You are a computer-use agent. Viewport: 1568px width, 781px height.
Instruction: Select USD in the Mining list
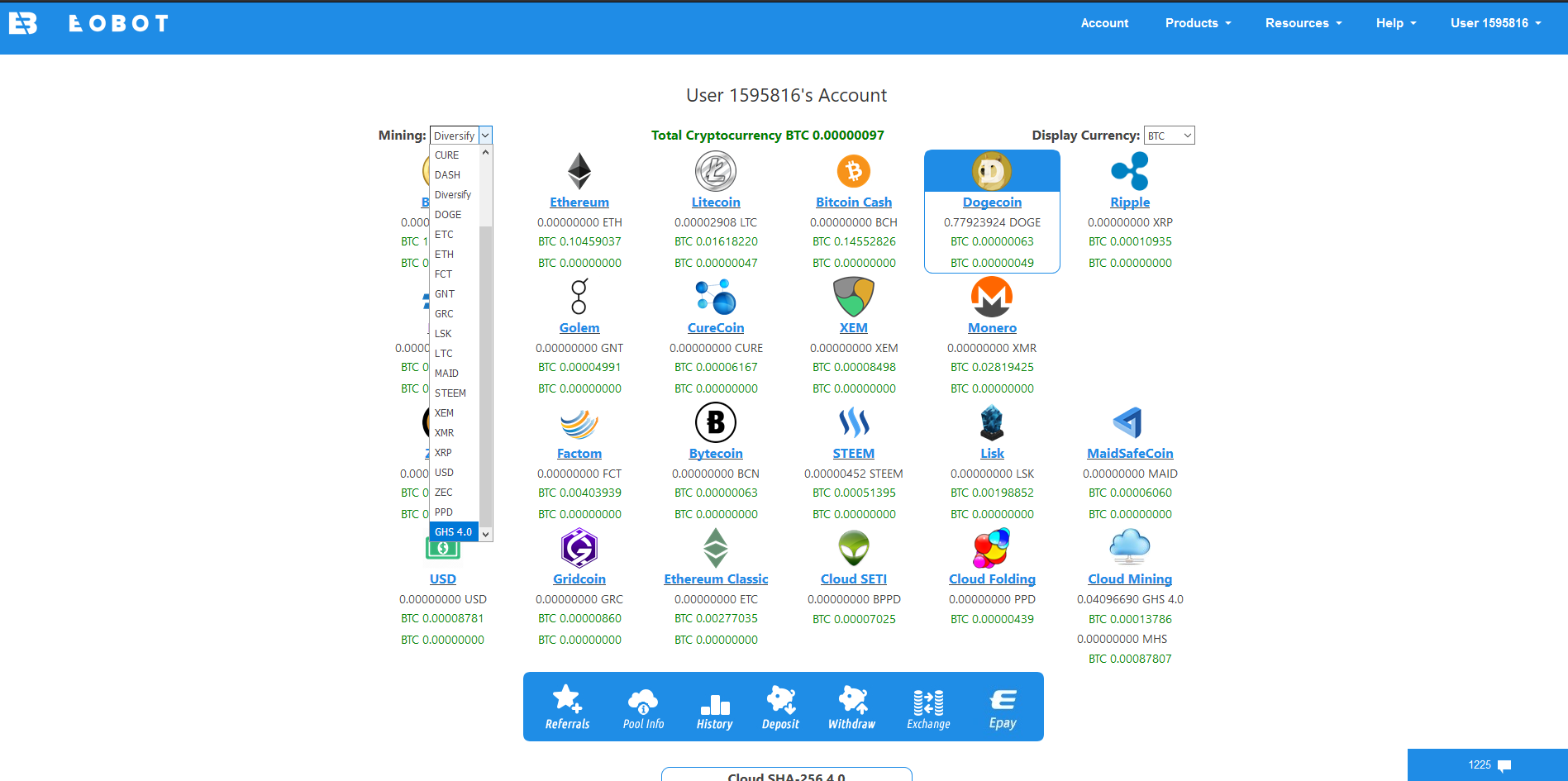pos(454,473)
